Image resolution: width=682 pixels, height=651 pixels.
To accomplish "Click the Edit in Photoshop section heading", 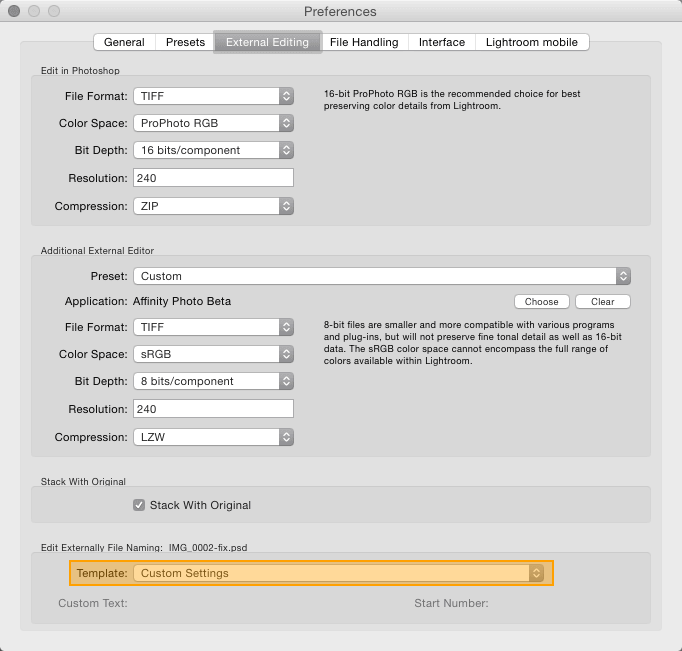I will pos(80,70).
